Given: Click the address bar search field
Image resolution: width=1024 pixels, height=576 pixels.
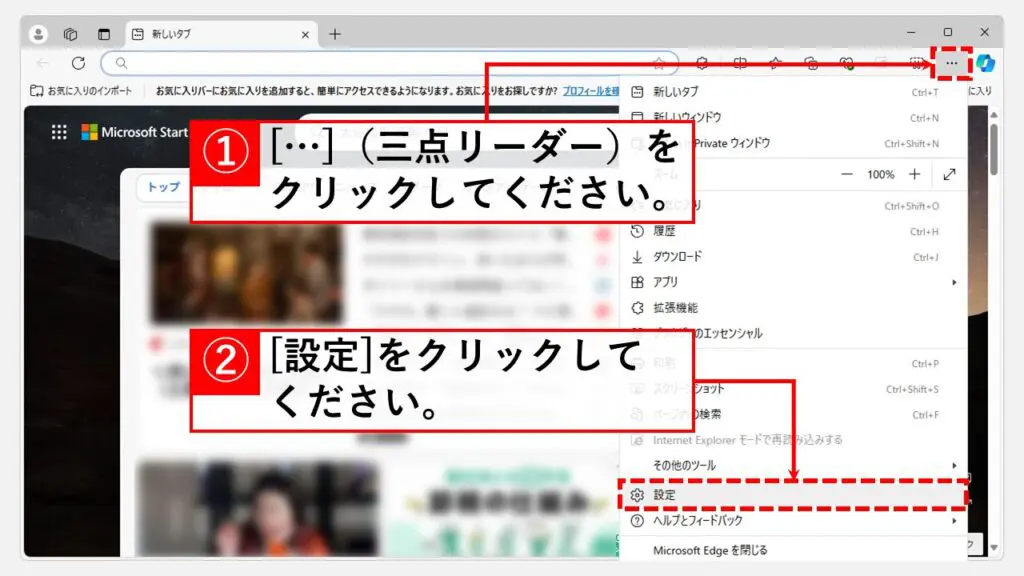Looking at the screenshot, I should pos(390,63).
